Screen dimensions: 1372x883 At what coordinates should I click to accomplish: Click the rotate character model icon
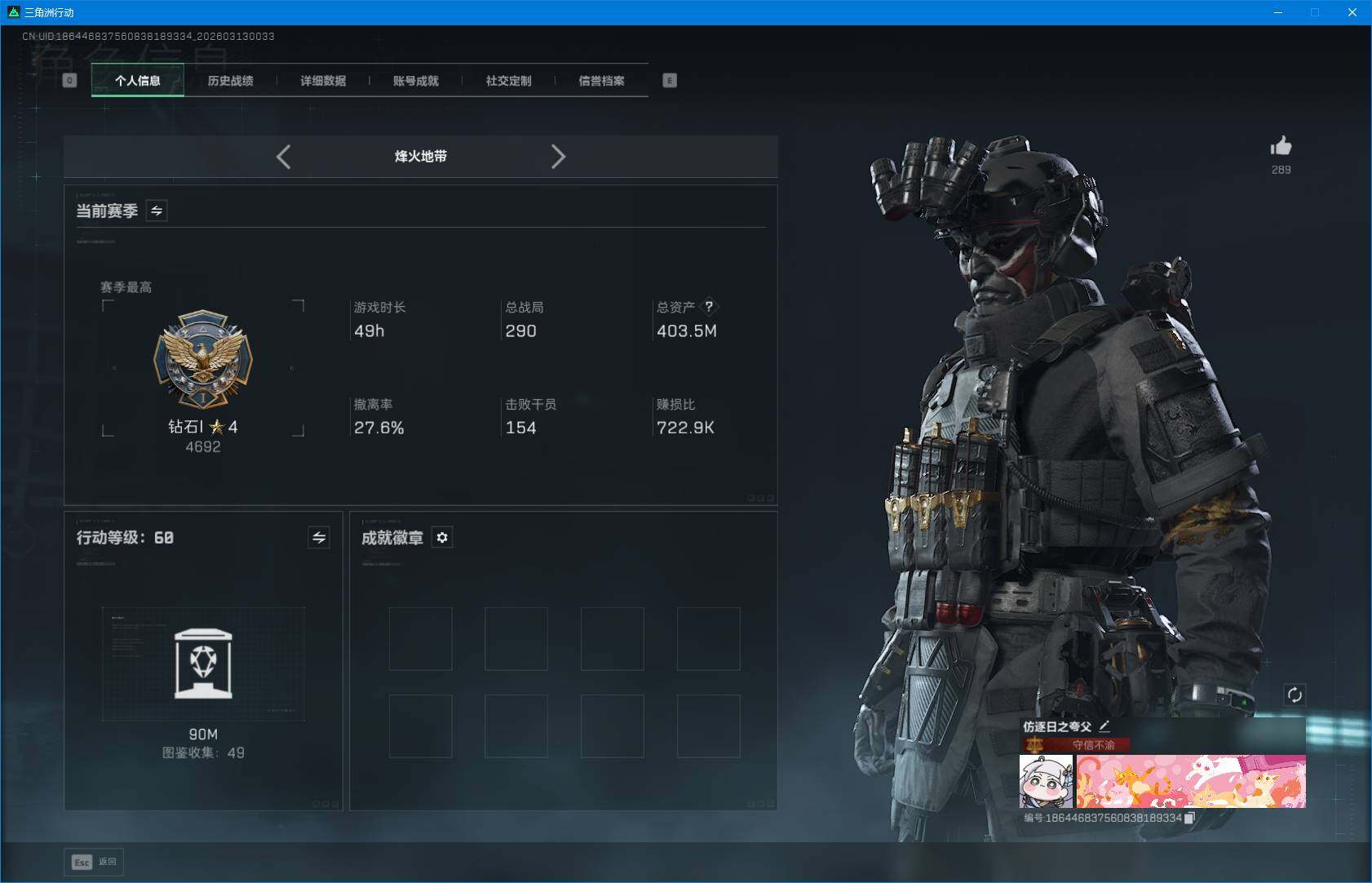click(1295, 694)
